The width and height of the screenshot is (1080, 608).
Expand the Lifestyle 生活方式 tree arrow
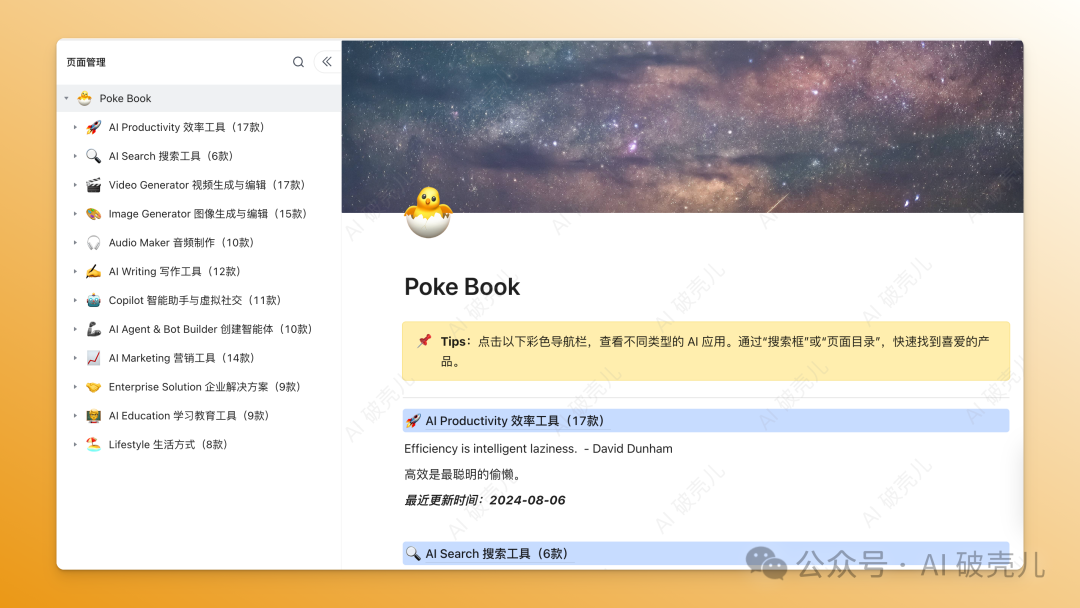[x=75, y=445]
